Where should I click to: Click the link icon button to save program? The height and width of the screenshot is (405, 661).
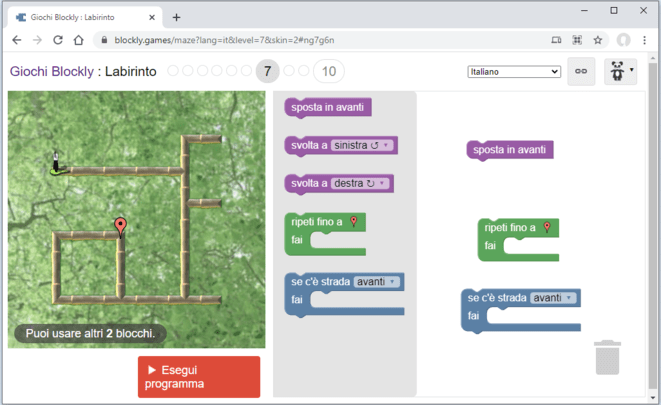click(580, 72)
